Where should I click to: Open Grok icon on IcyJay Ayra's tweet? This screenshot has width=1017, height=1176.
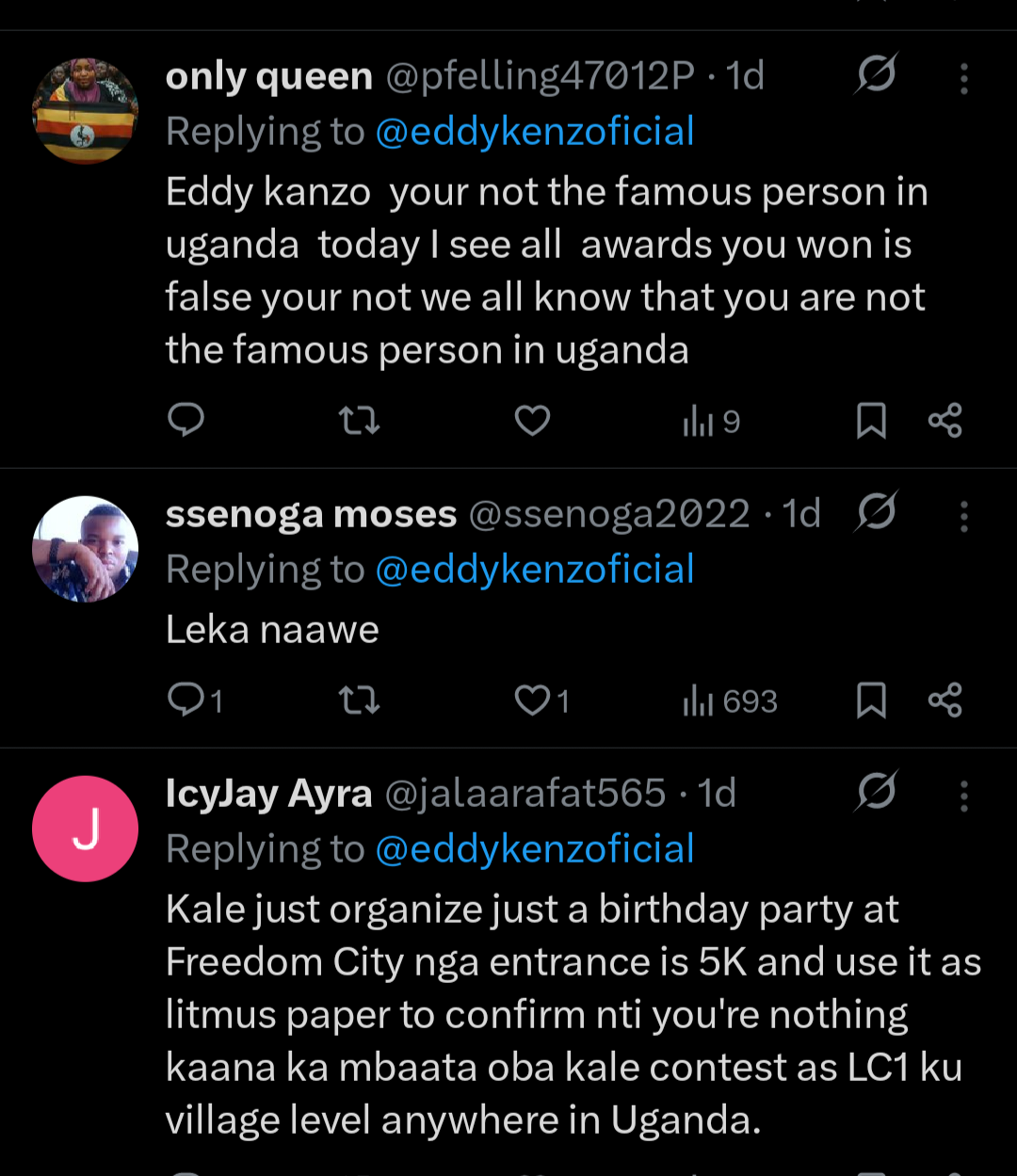pos(877,792)
